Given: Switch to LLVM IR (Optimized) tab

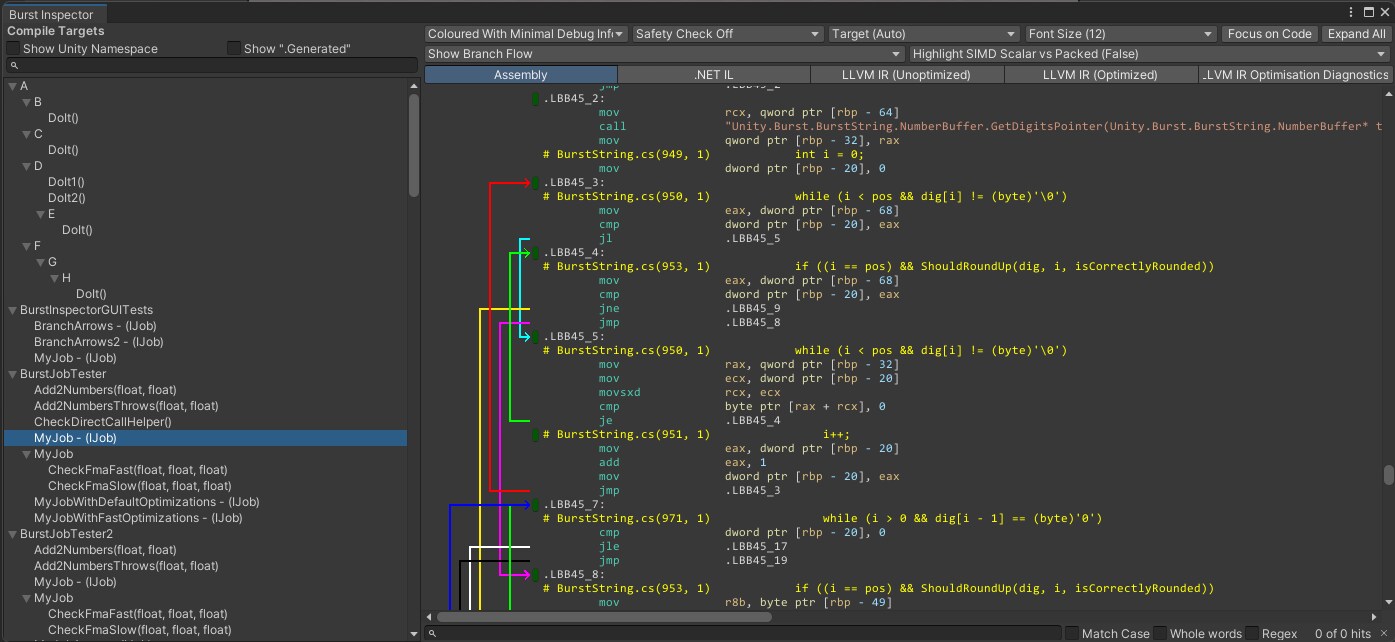Looking at the screenshot, I should click(x=1100, y=75).
